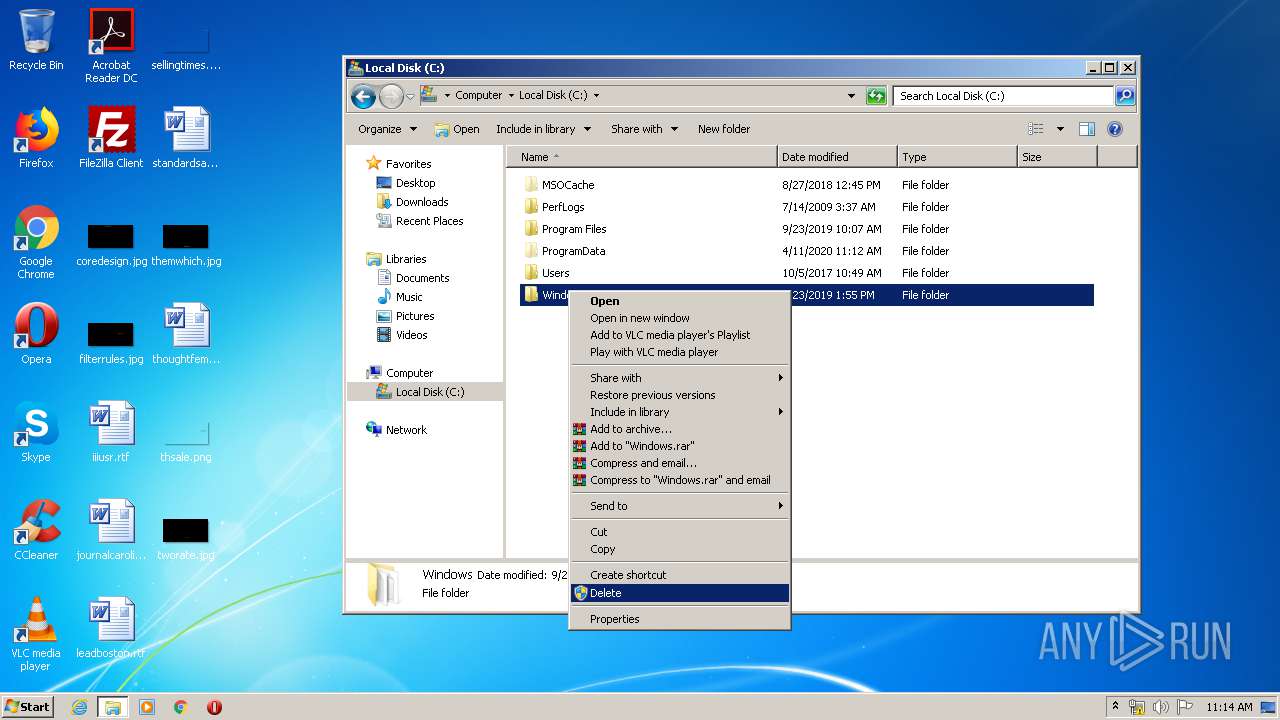Select the iiiusr.rtf desktop document

(x=111, y=432)
